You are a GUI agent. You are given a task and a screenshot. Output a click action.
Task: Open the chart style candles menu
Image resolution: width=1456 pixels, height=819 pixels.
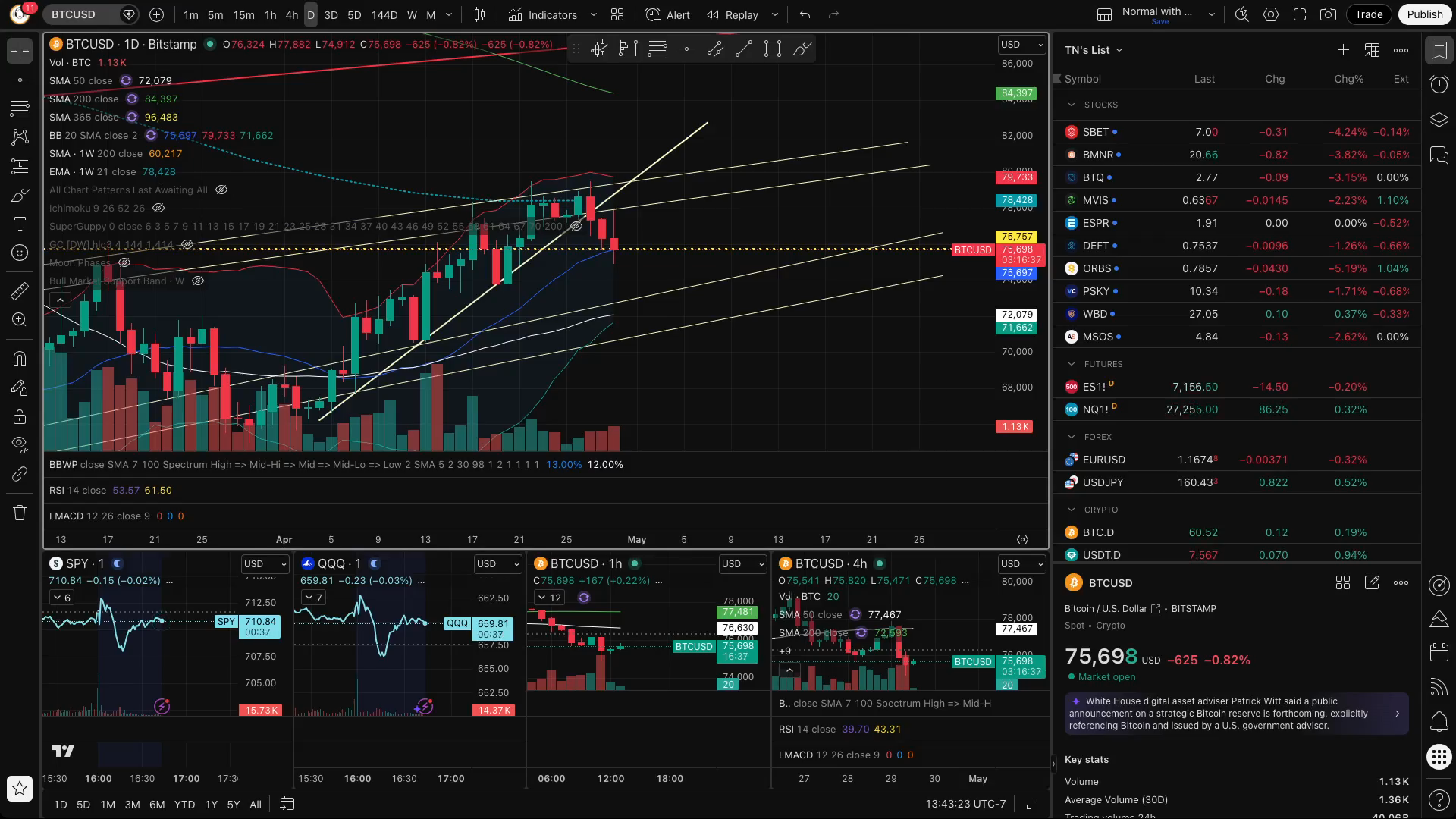coord(479,14)
